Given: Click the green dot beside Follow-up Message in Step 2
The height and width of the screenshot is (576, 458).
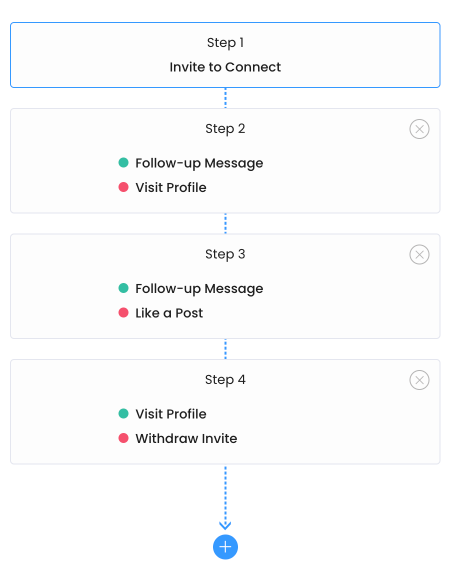Looking at the screenshot, I should pyautogui.click(x=123, y=162).
